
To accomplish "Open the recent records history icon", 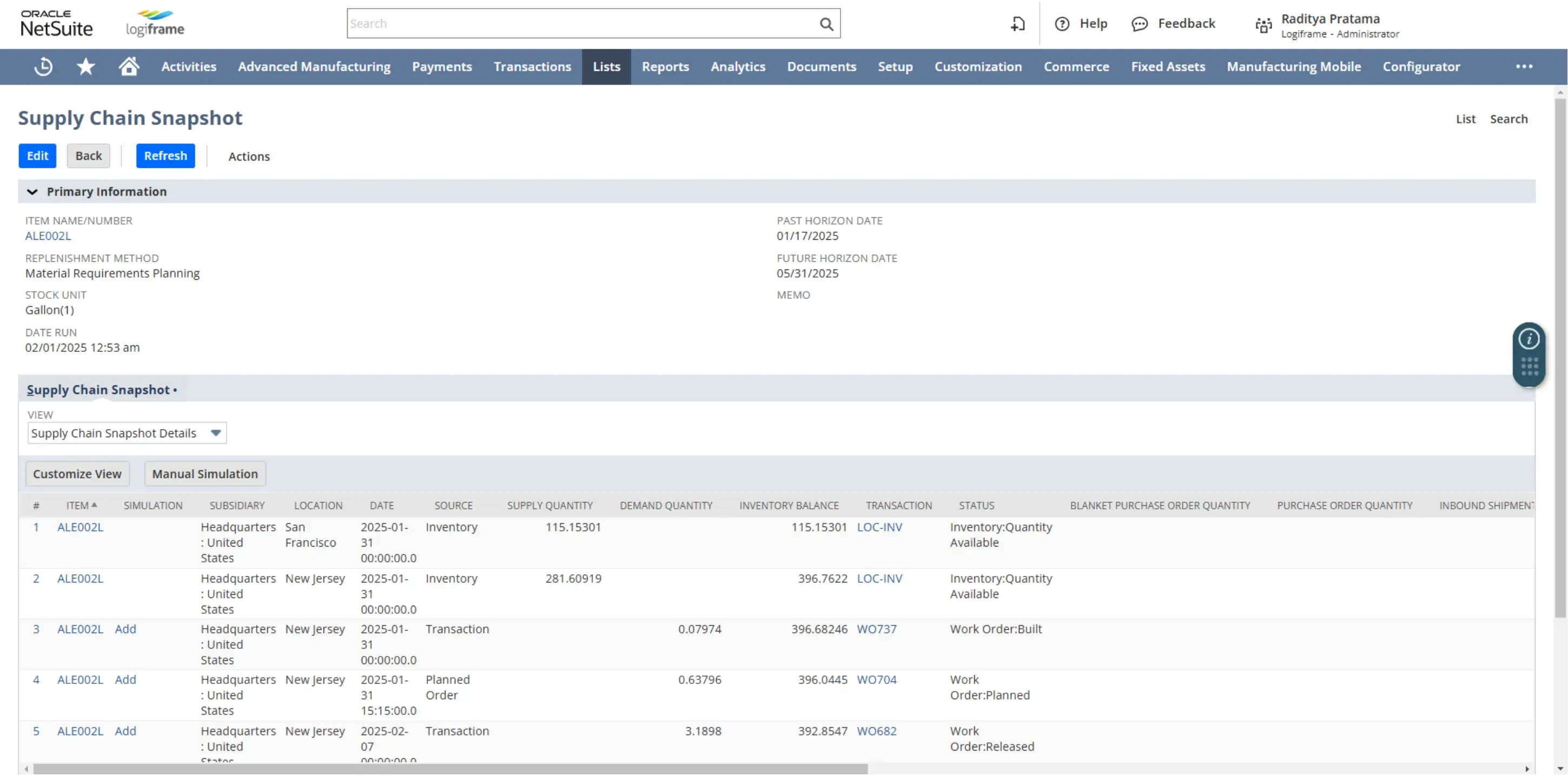I will (43, 67).
